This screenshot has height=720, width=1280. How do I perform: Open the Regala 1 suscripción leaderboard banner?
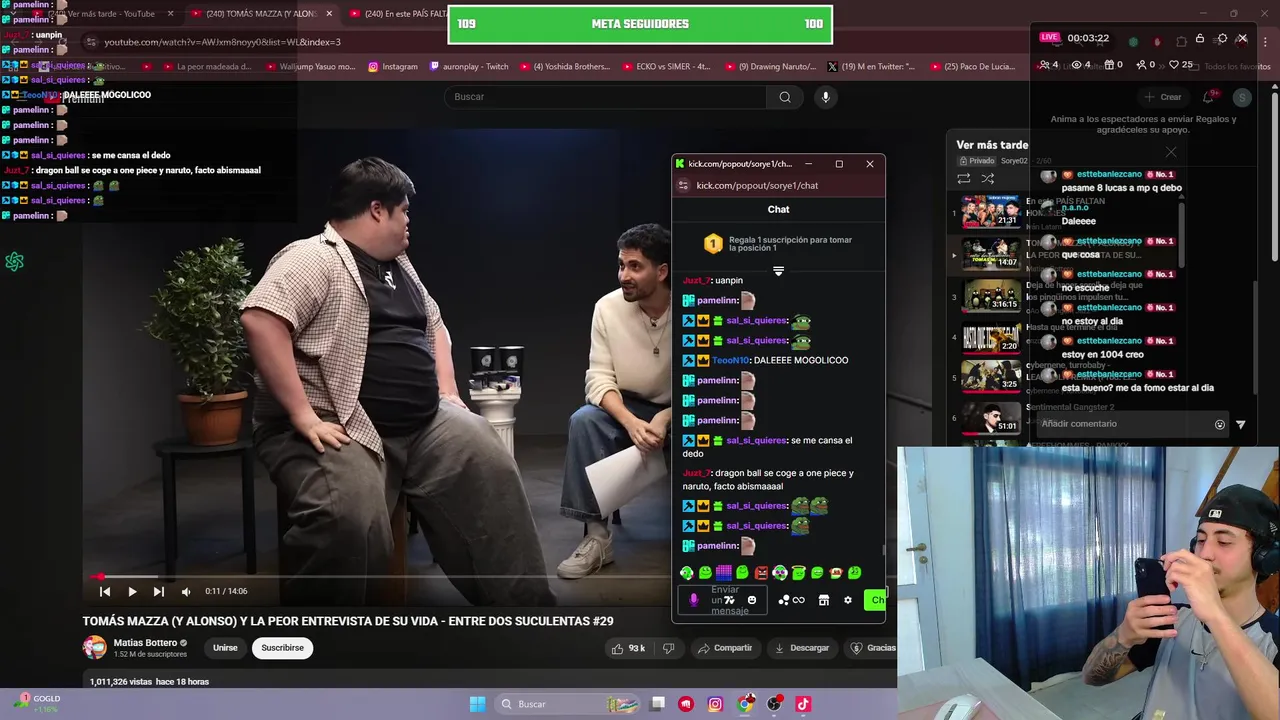point(778,244)
